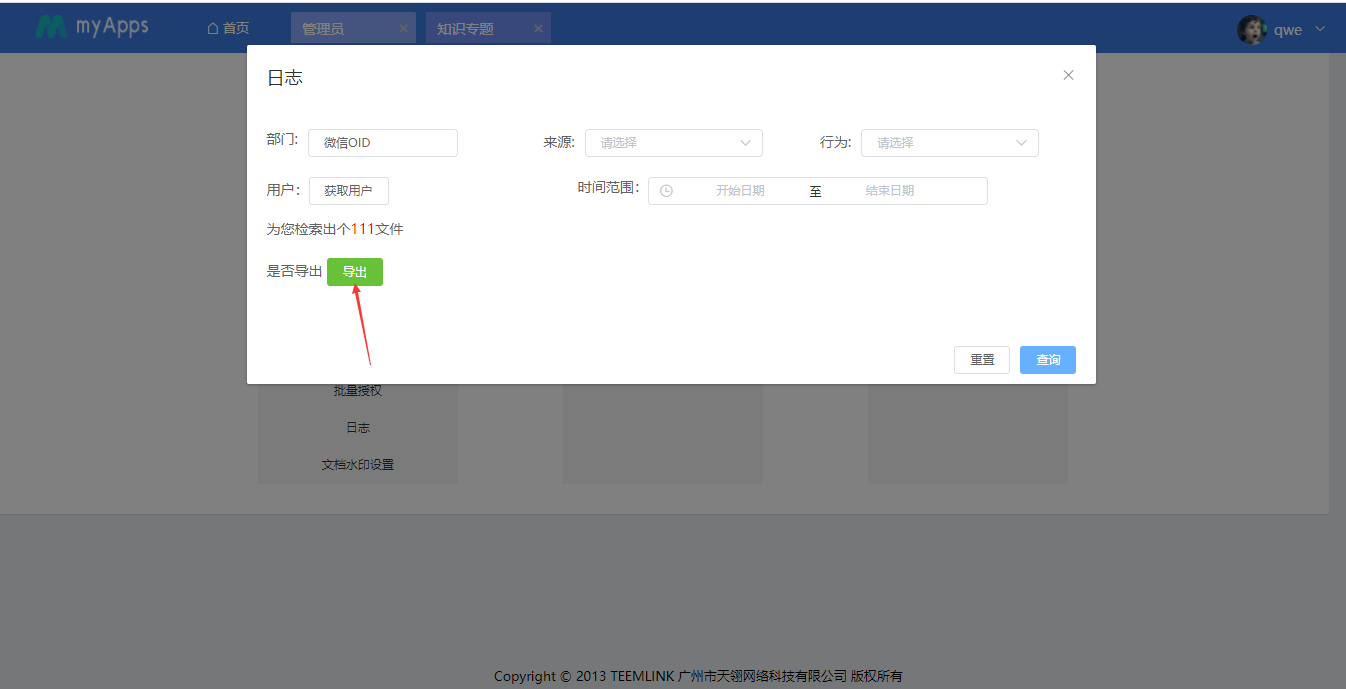Click the qwe user avatar
The width and height of the screenshot is (1346, 689).
coord(1251,29)
